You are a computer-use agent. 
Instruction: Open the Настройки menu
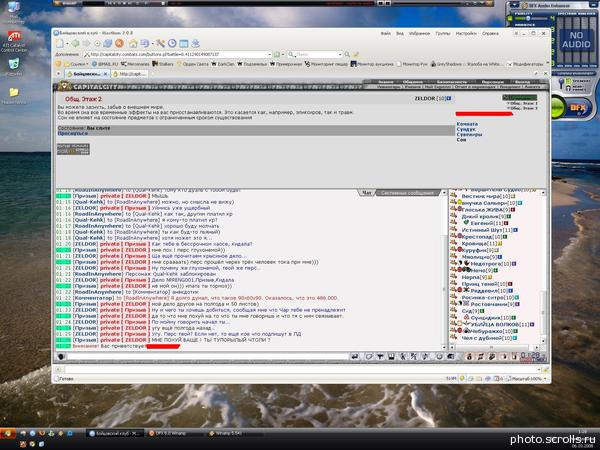(x=466, y=34)
